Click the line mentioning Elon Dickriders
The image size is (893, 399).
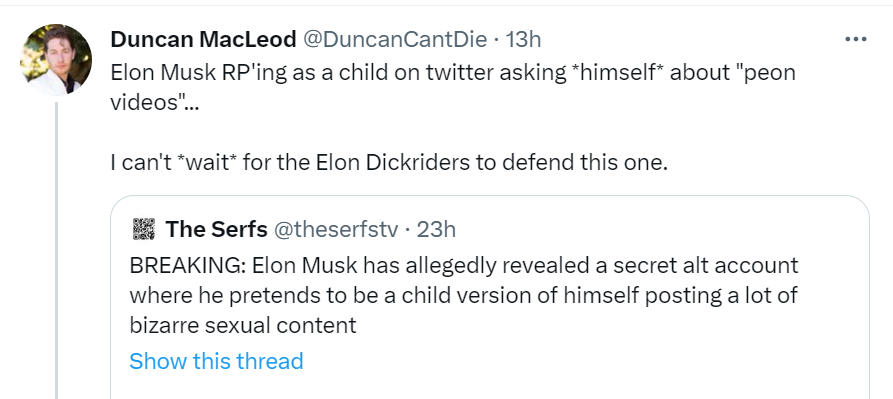click(388, 163)
